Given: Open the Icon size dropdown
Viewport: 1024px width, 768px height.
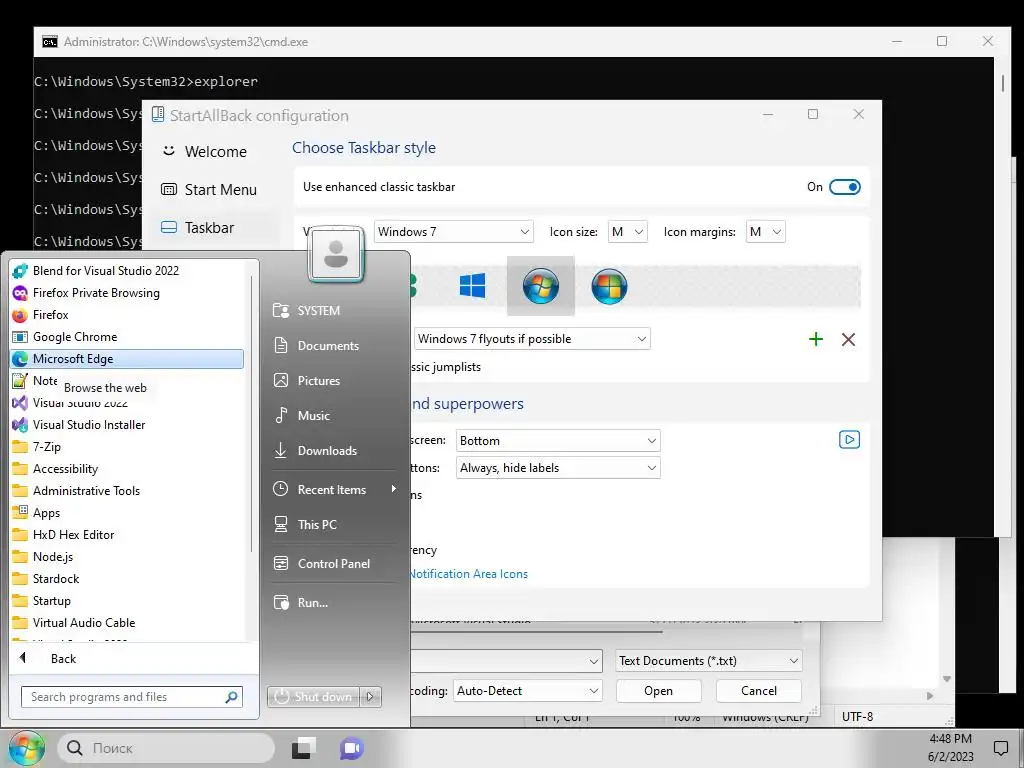Looking at the screenshot, I should [628, 232].
